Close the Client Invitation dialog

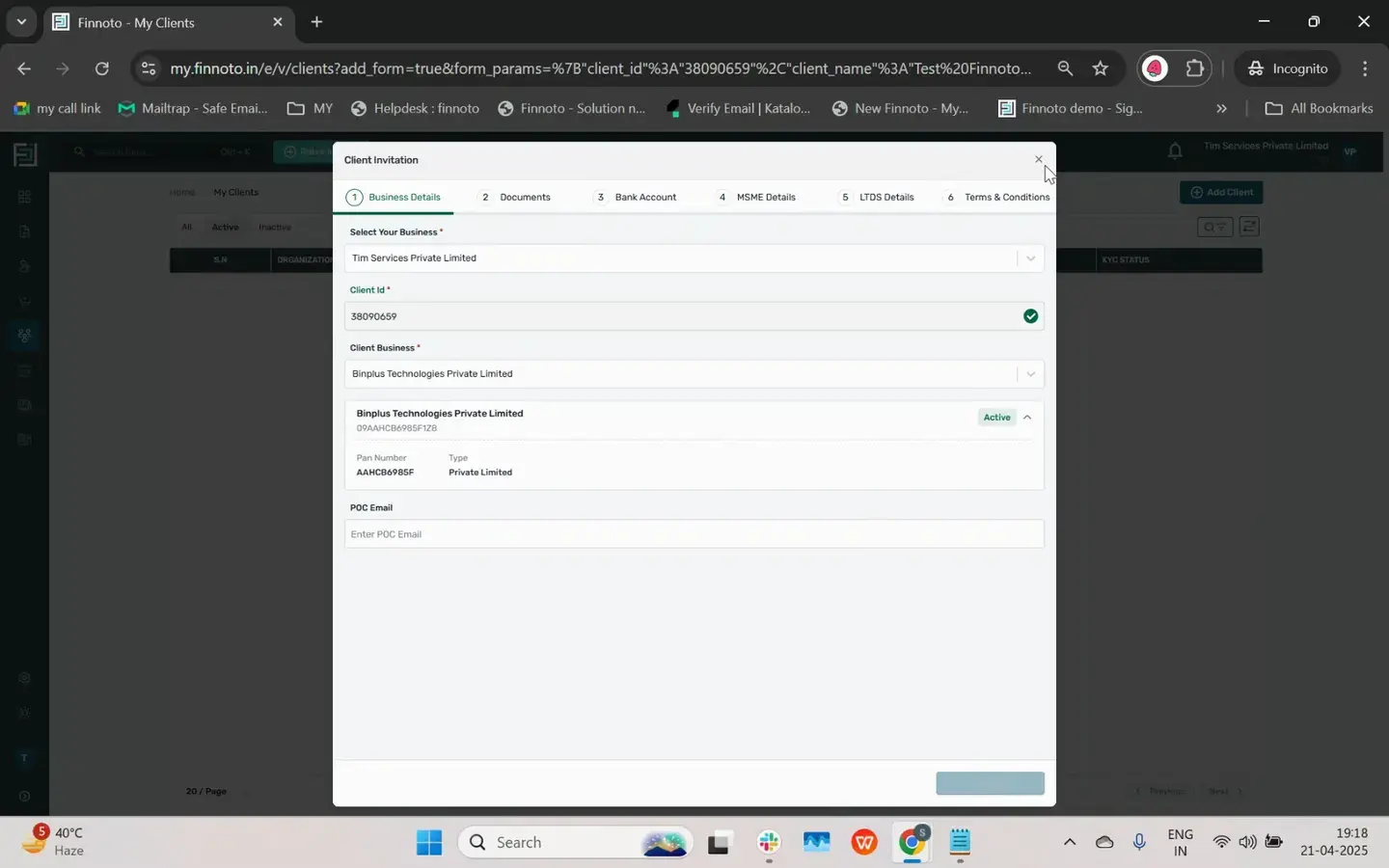[1038, 159]
